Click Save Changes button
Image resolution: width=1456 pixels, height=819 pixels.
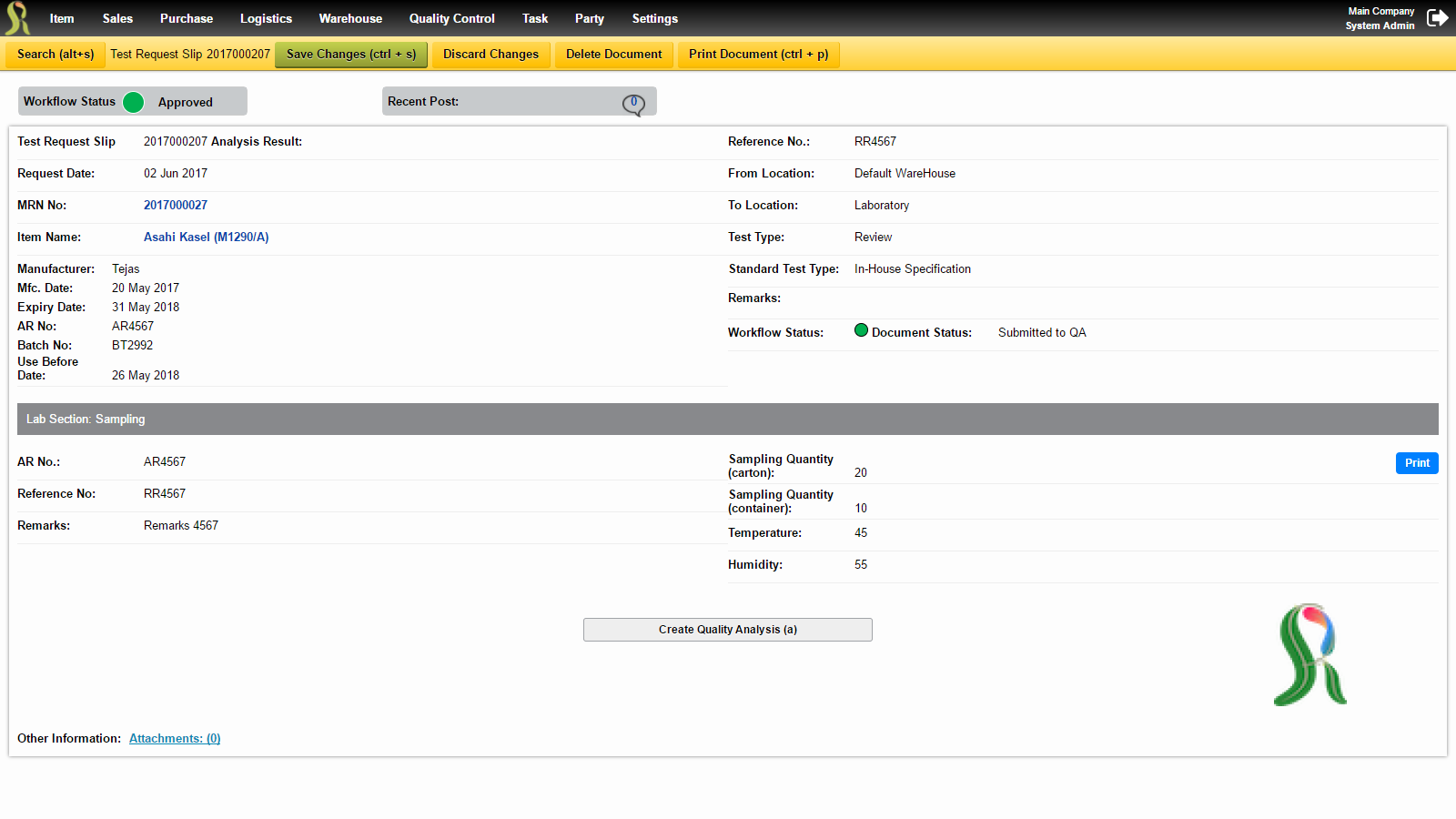[x=351, y=55]
